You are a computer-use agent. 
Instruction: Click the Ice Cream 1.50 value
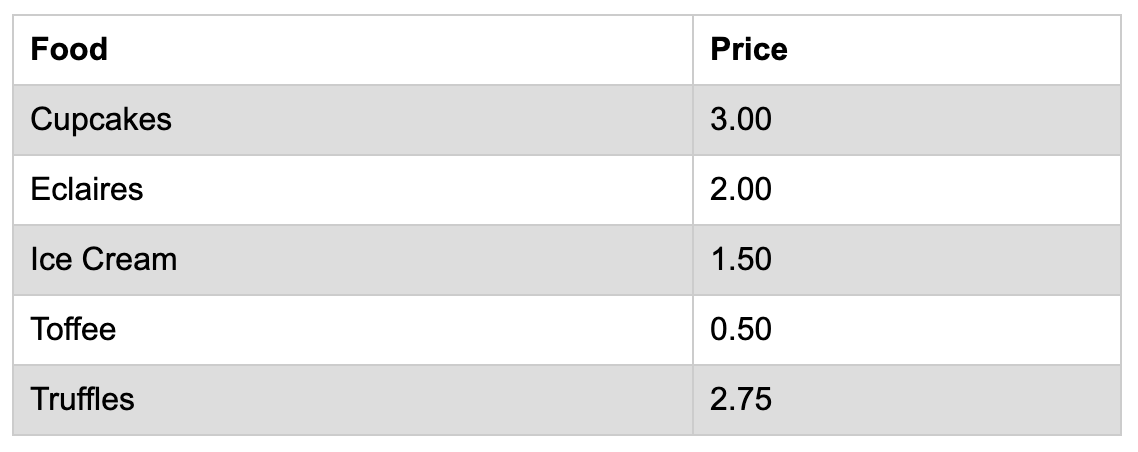[741, 260]
